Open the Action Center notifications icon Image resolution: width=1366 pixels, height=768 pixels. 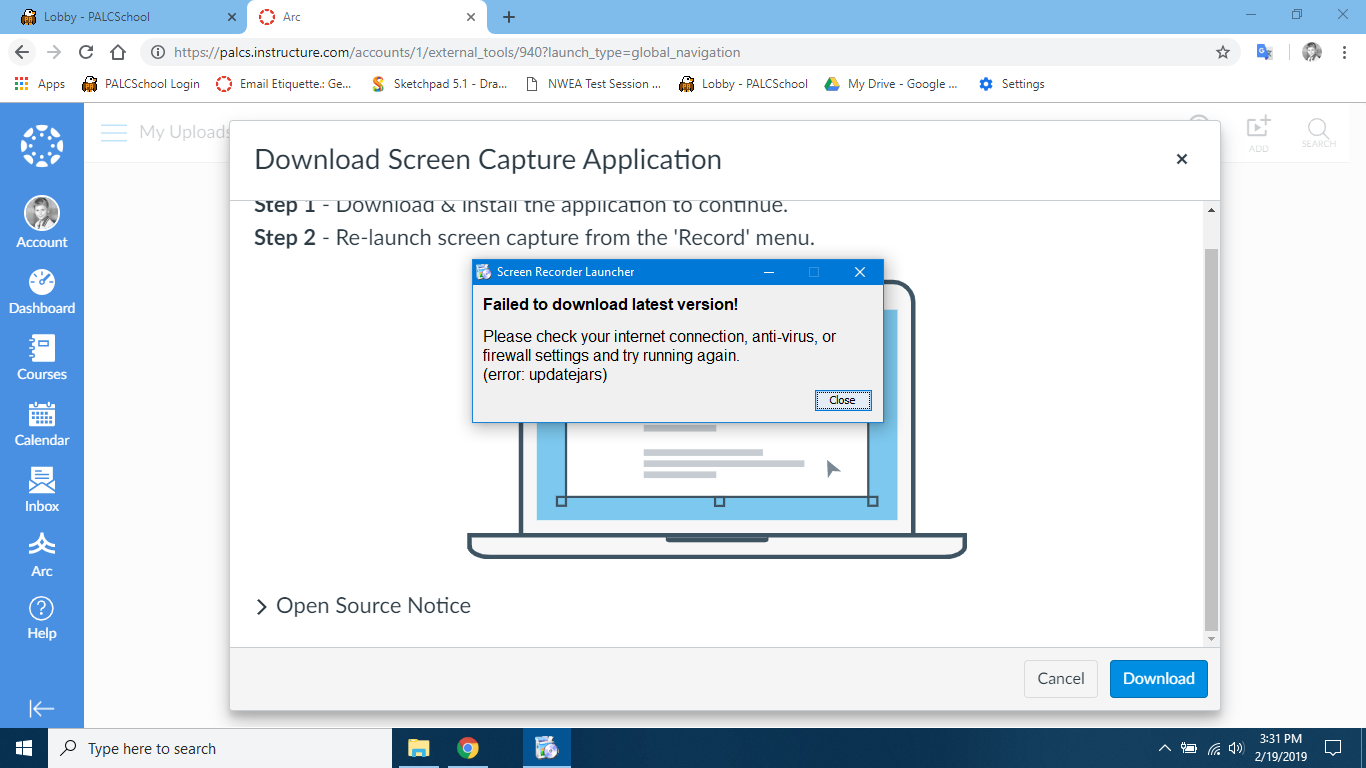click(x=1333, y=748)
